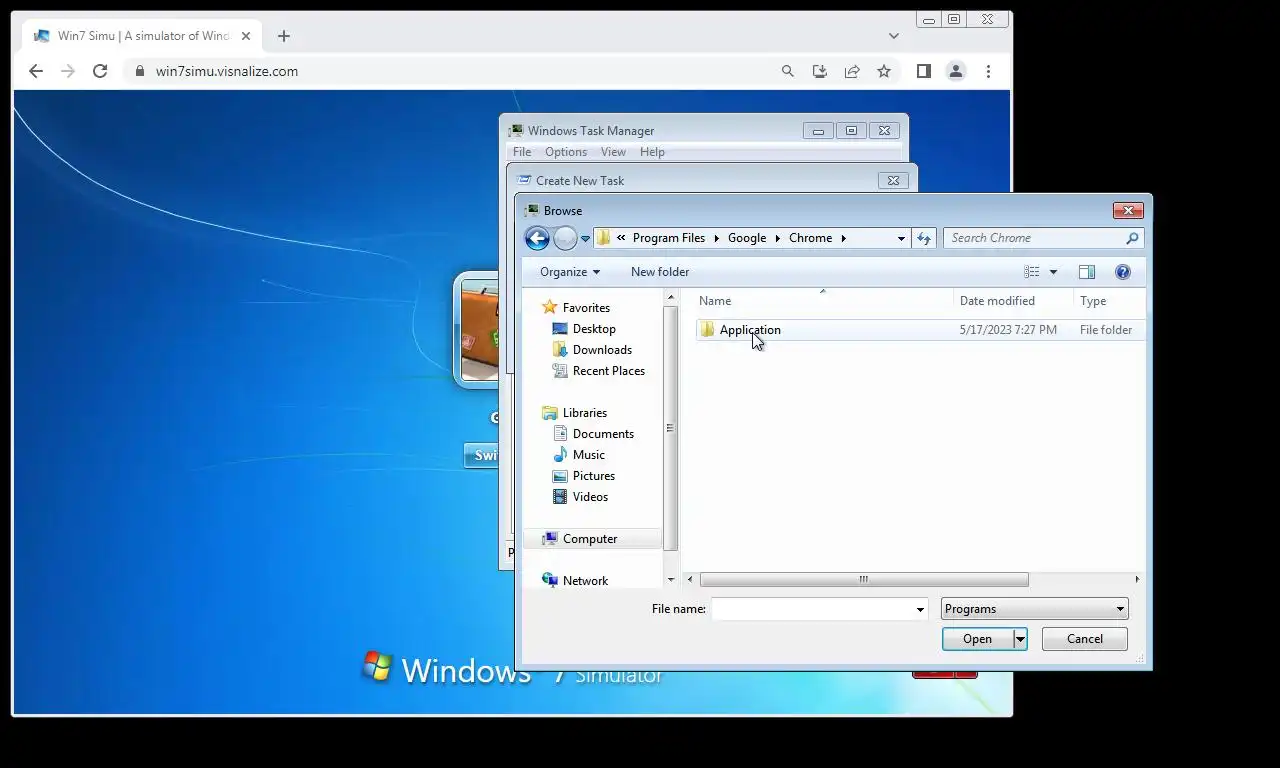Viewport: 1280px width, 768px height.
Task: Toggle the preview pane icon
Action: coord(1087,272)
